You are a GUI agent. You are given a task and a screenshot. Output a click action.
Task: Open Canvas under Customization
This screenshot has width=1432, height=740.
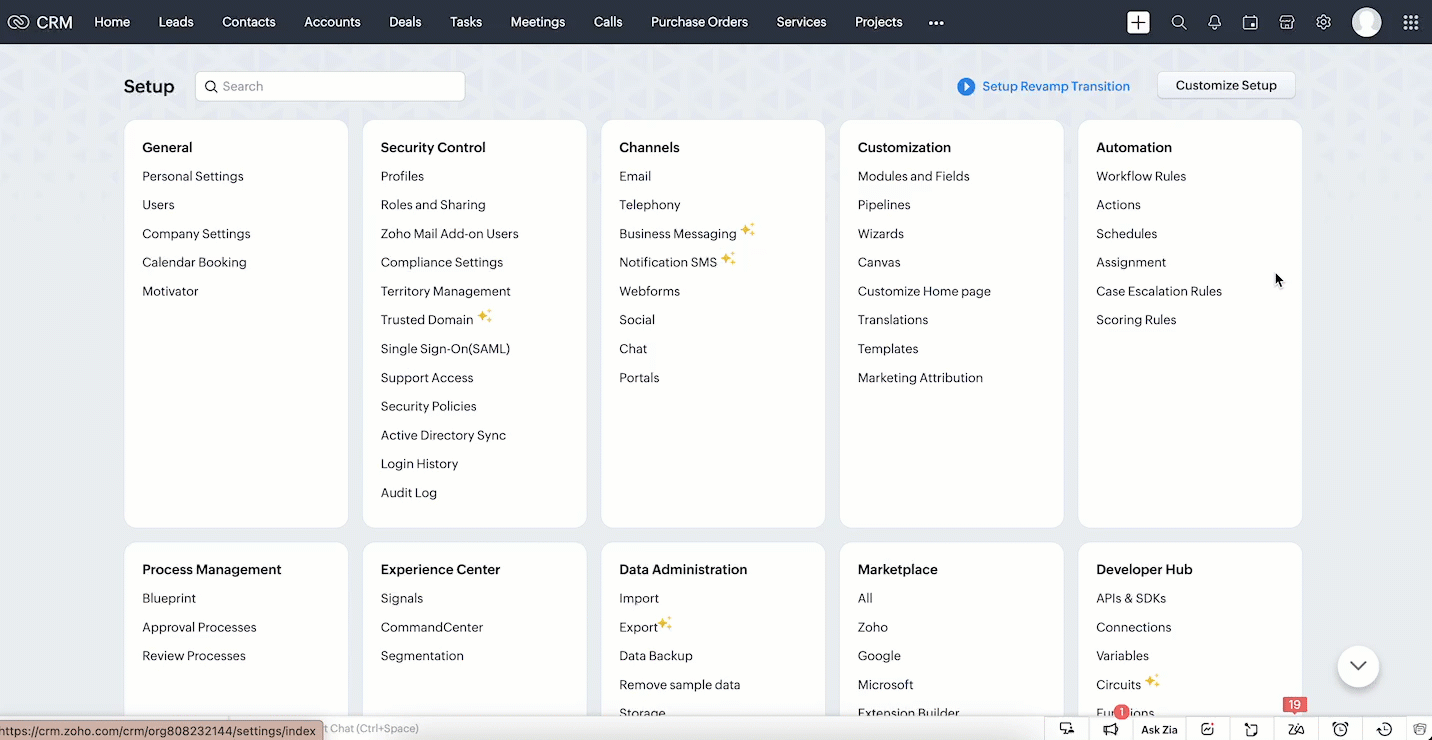pyautogui.click(x=879, y=262)
